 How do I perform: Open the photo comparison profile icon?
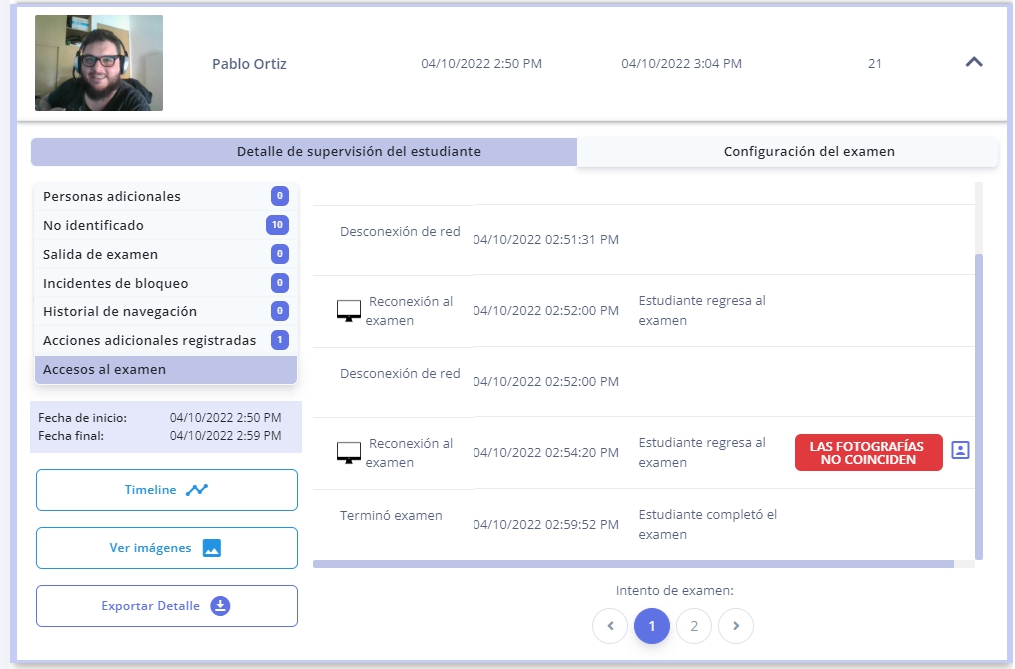[x=960, y=450]
